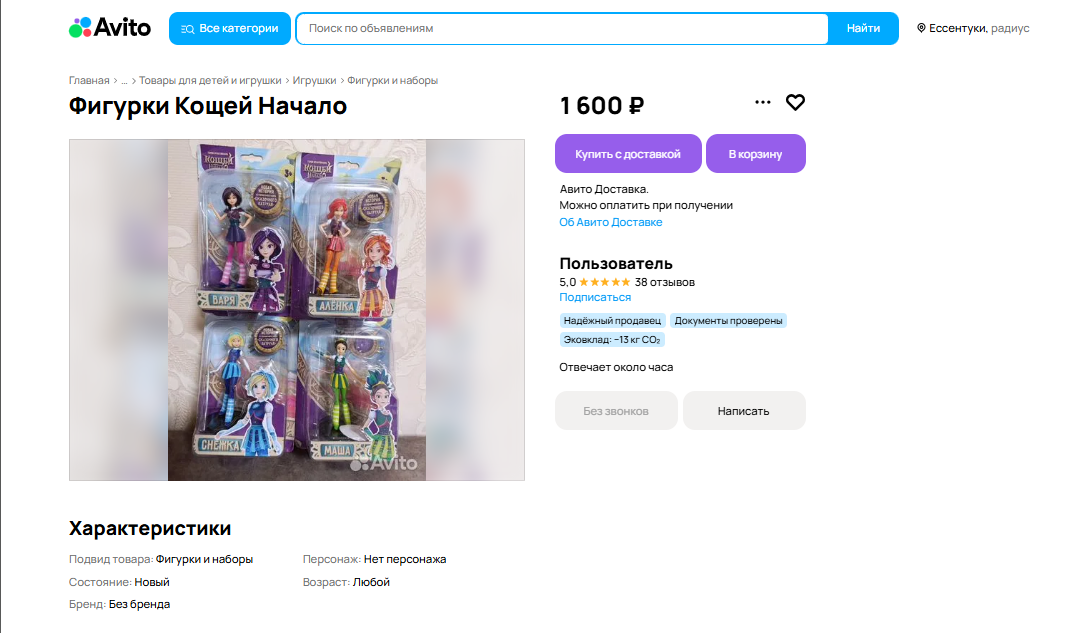Viewport: 1071px width, 633px height.
Task: Open the product photo of figurines
Action: click(x=297, y=310)
